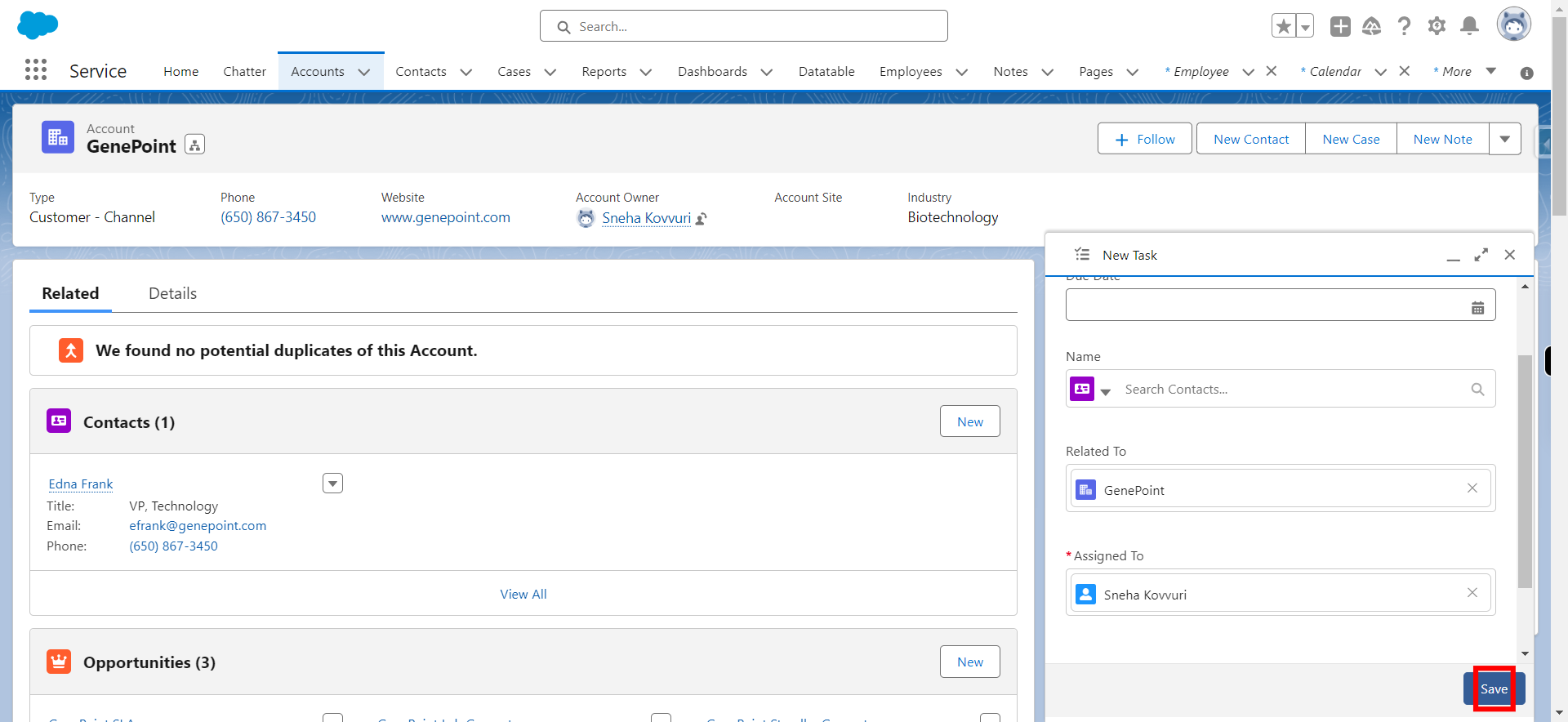The image size is (1568, 722).
Task: Expand the Cases tab dropdown chevron
Action: click(550, 72)
